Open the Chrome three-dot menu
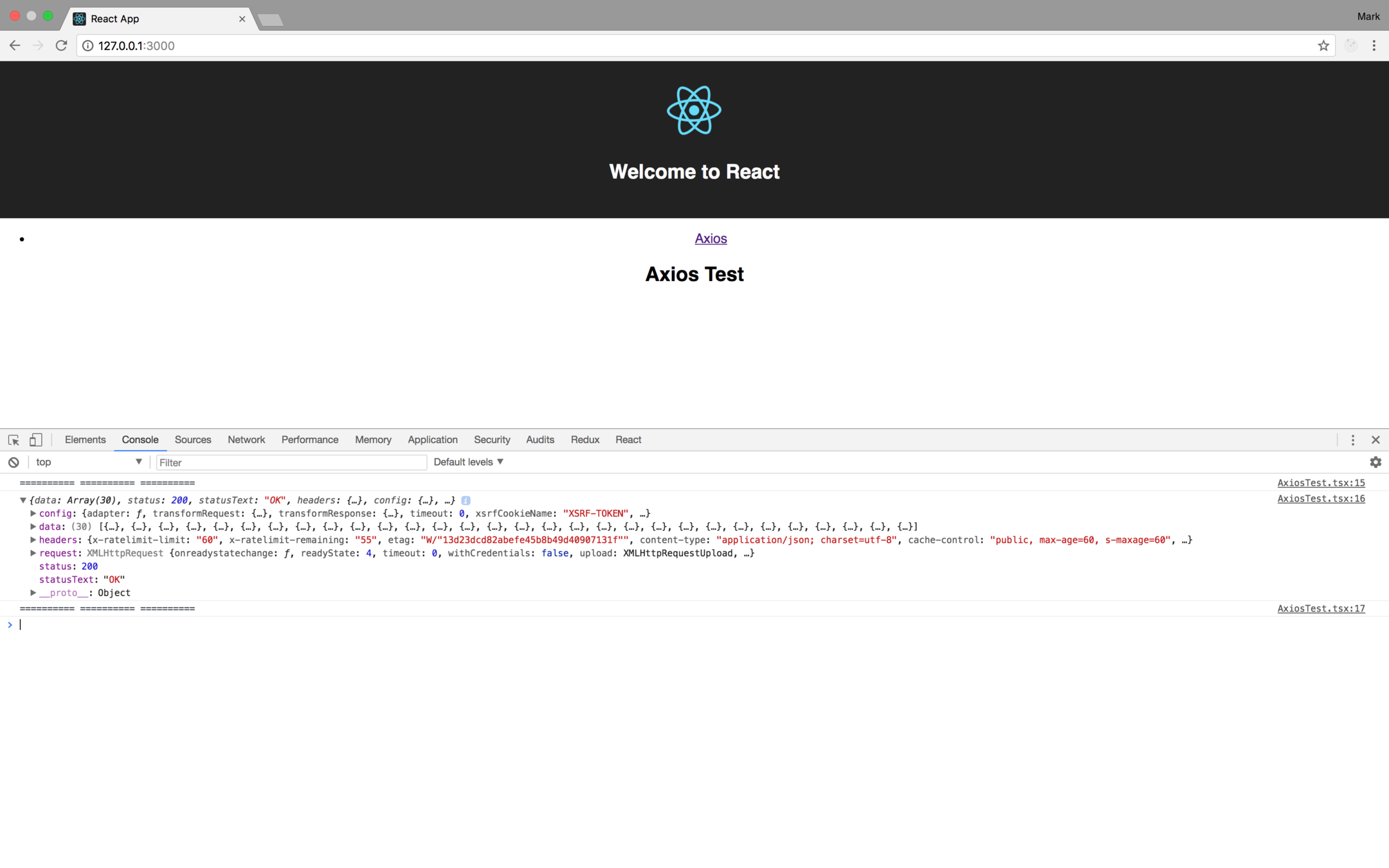Image resolution: width=1389 pixels, height=868 pixels. [x=1374, y=46]
